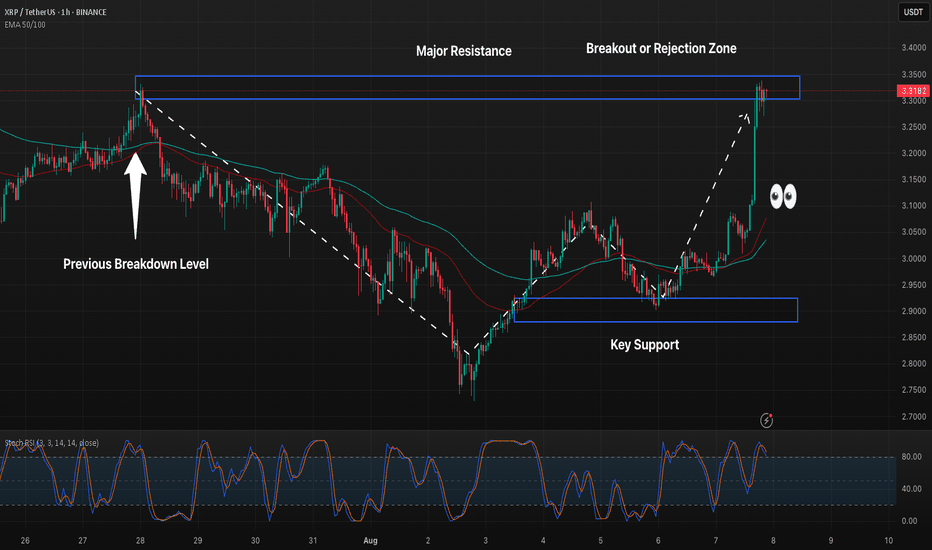
Task: Click the 3.1000 price axis label
Action: point(914,206)
